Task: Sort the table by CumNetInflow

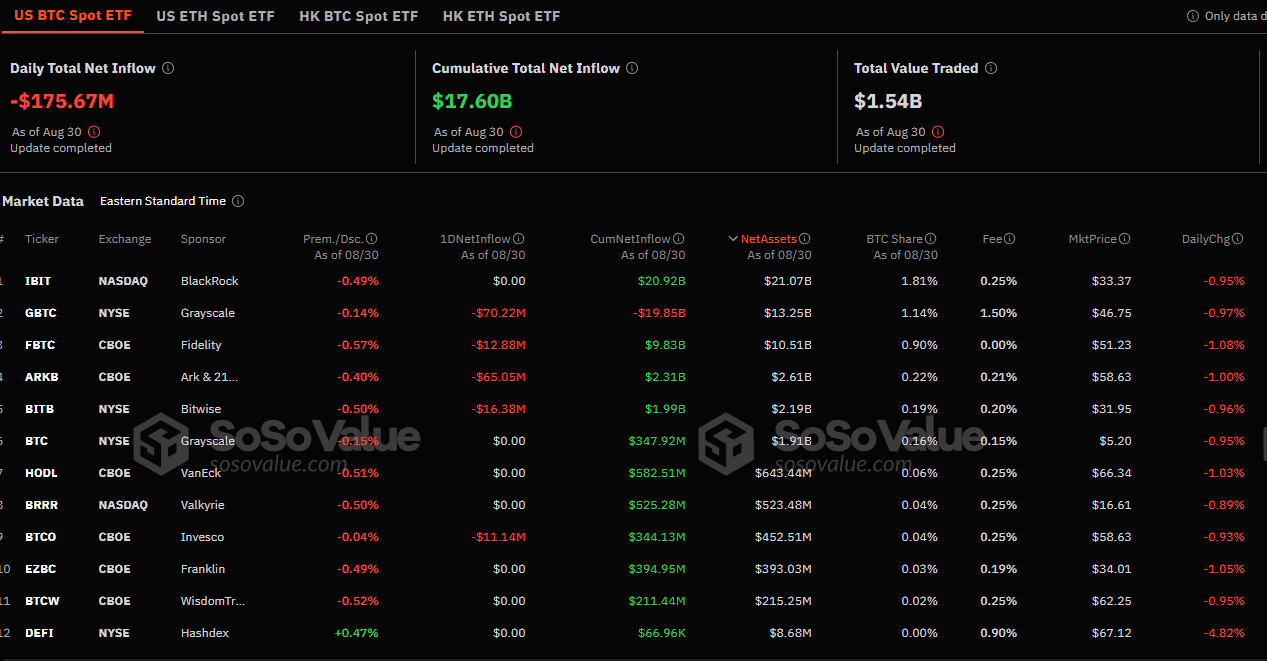Action: pos(637,238)
